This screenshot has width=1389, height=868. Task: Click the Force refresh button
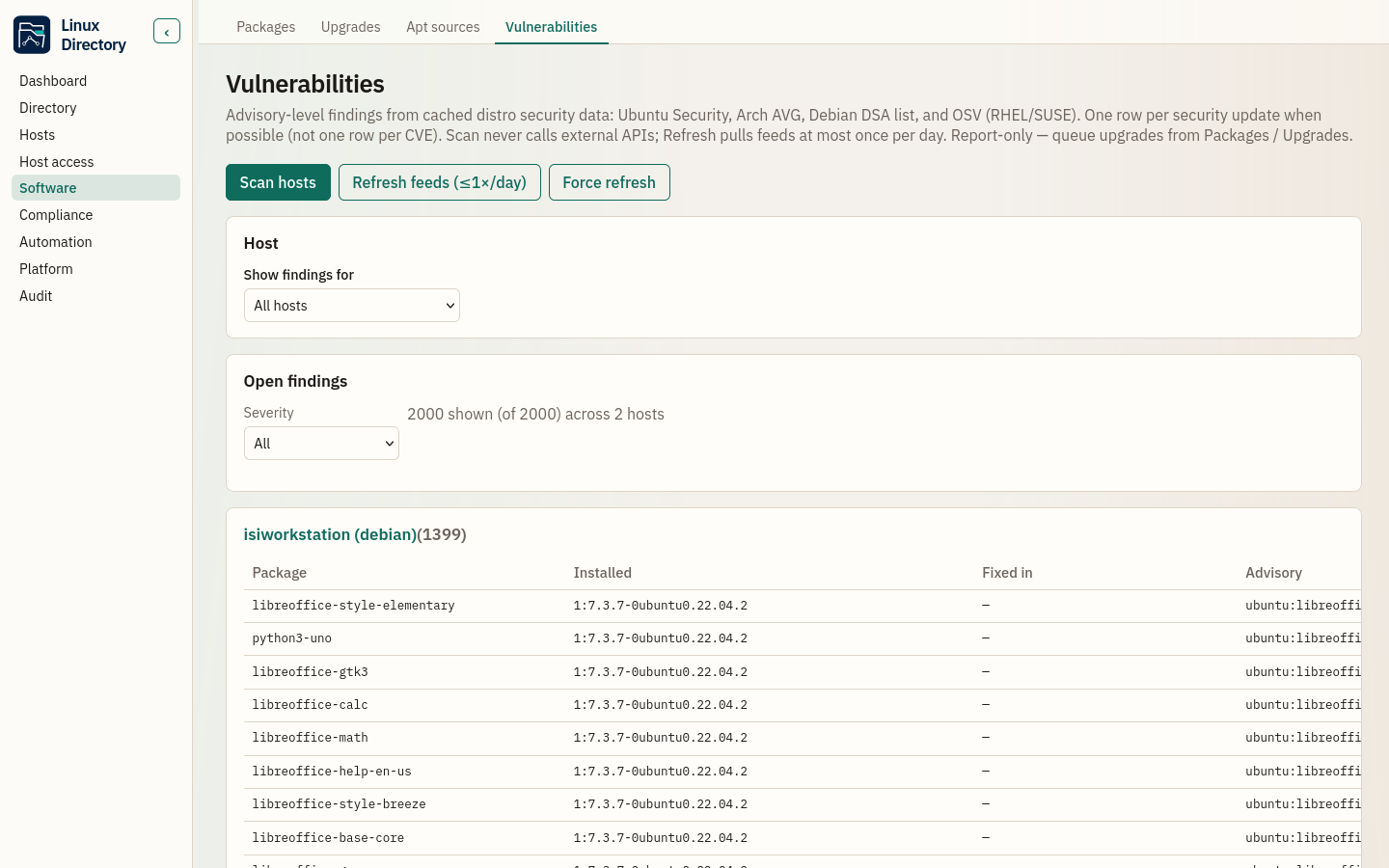[610, 182]
